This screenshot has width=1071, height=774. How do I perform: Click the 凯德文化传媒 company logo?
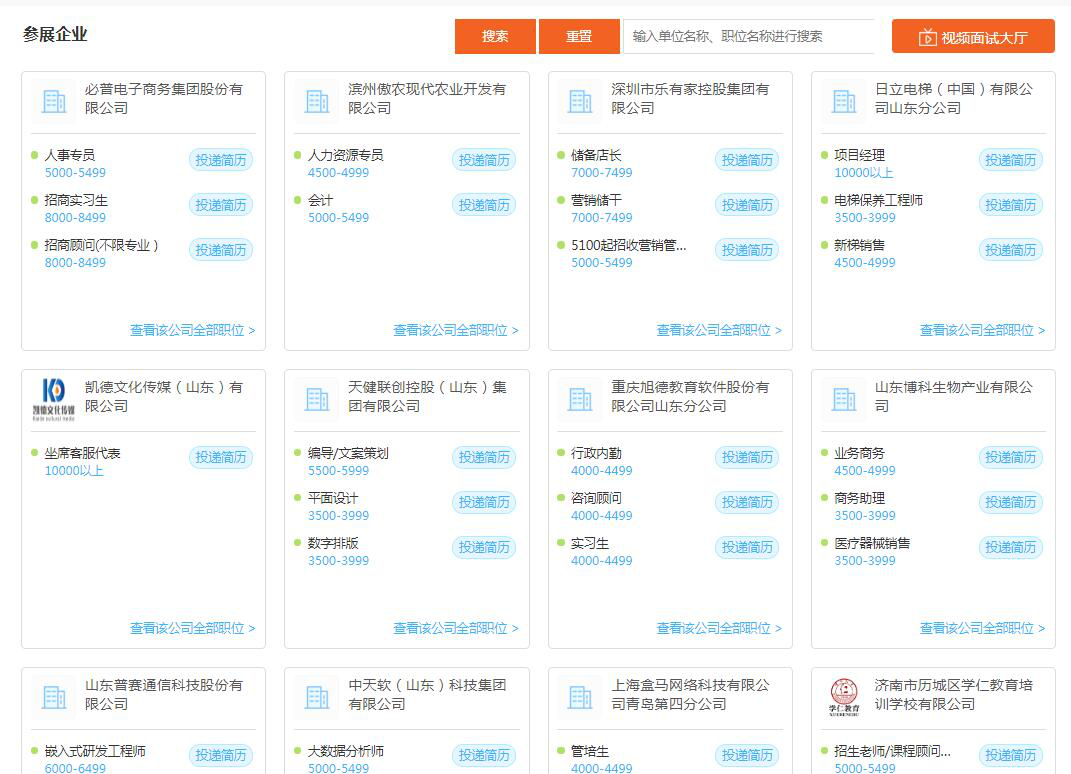(x=54, y=399)
